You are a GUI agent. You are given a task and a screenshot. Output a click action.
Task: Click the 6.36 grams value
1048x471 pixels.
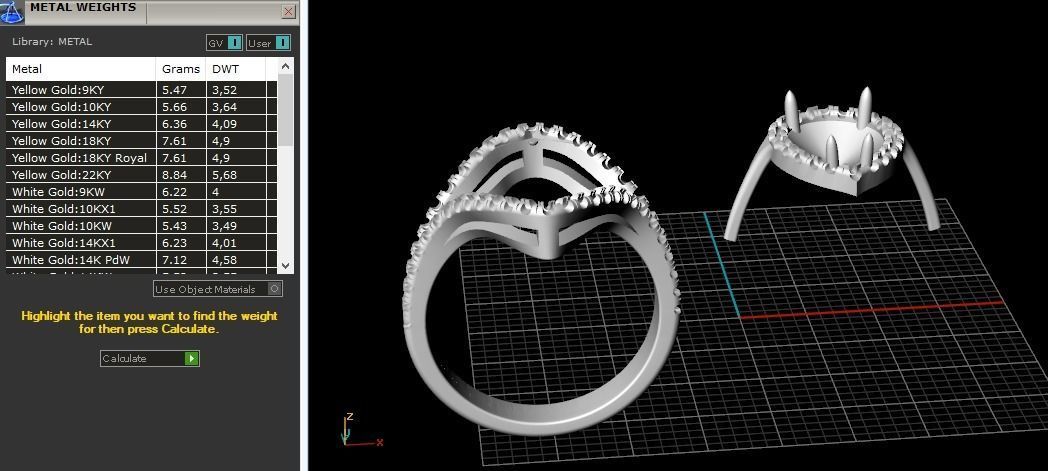tap(174, 124)
